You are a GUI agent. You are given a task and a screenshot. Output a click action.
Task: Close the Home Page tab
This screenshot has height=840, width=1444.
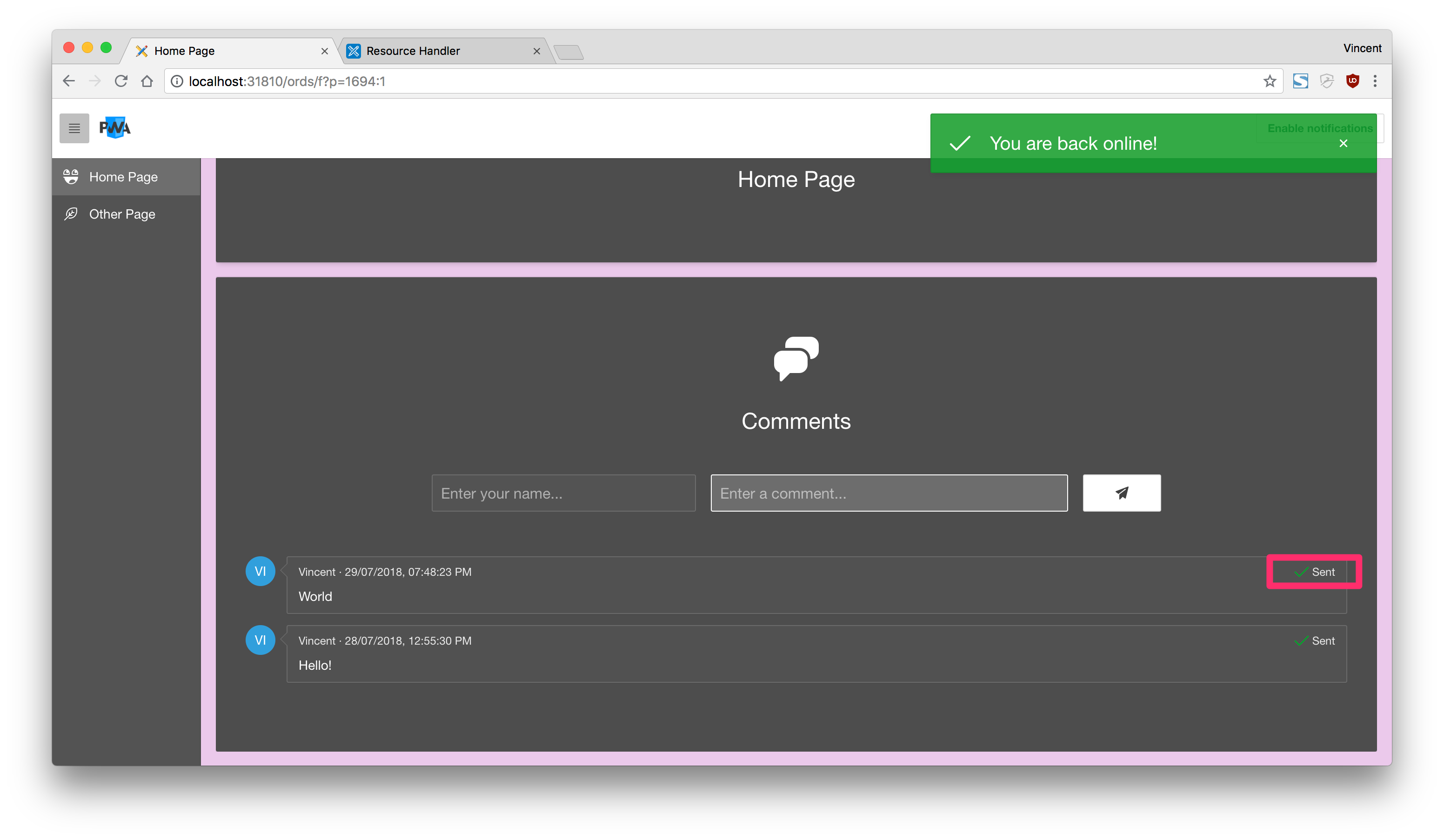point(324,51)
